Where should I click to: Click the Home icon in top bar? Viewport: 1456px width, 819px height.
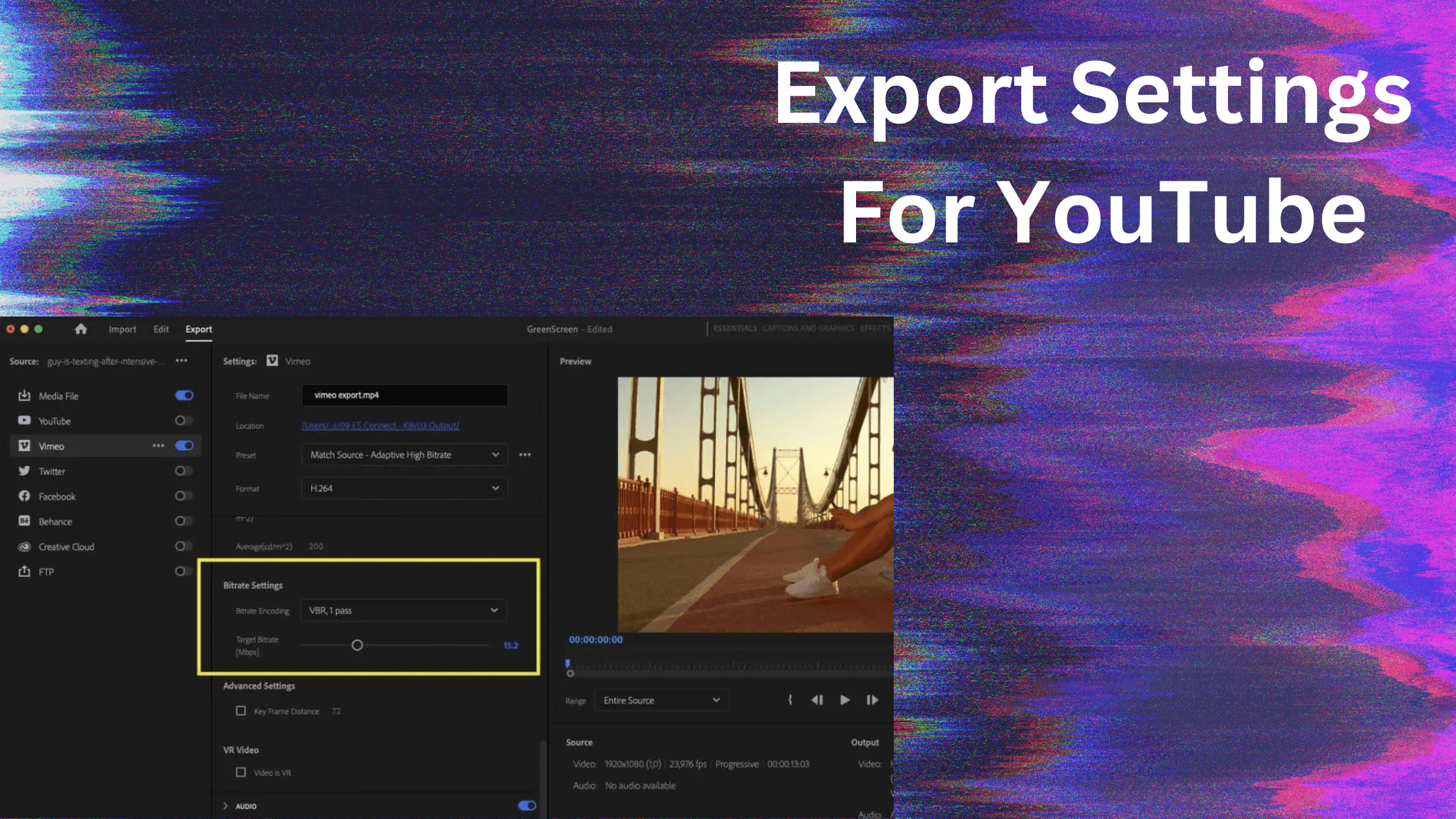(81, 329)
